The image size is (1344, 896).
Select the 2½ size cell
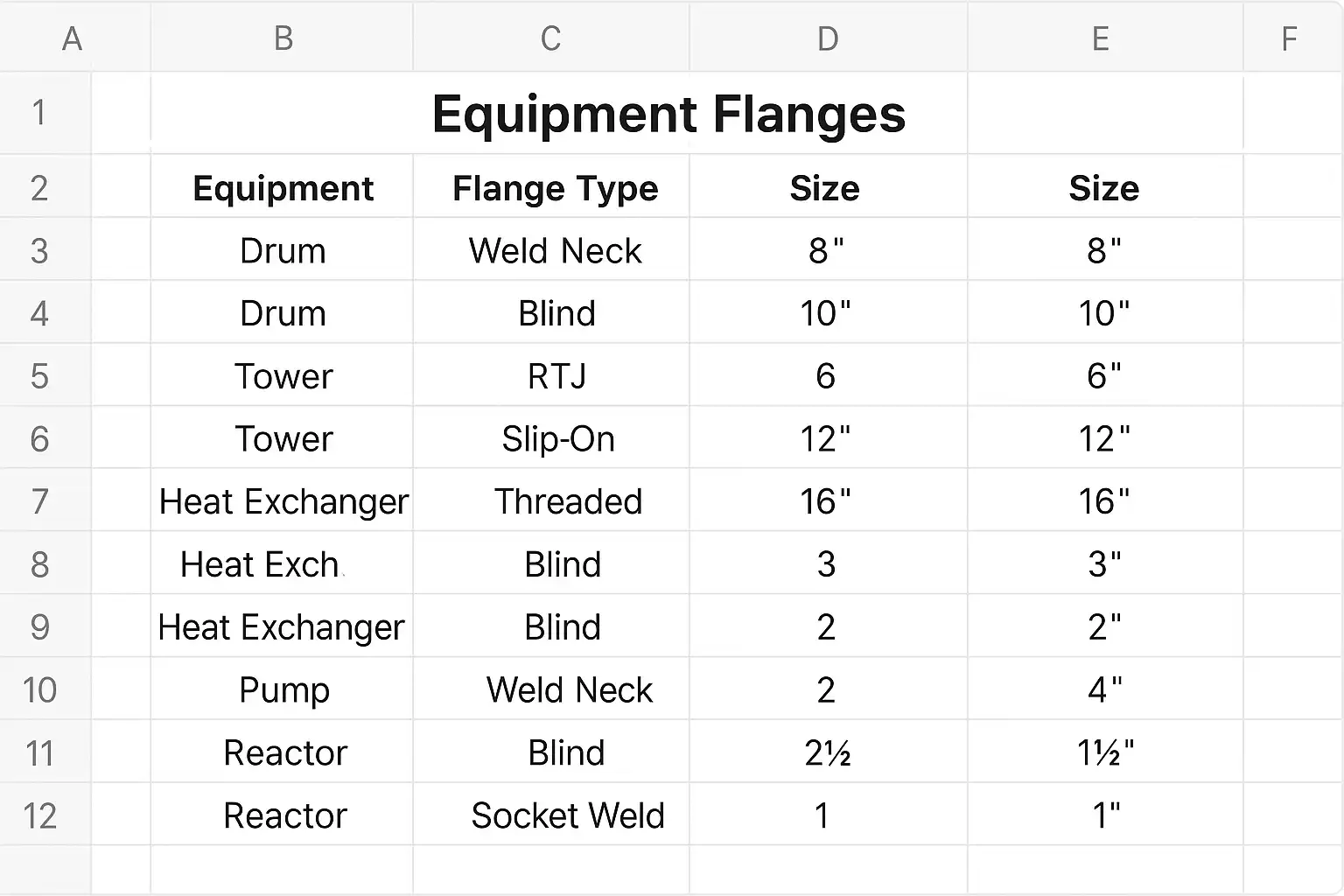point(829,752)
